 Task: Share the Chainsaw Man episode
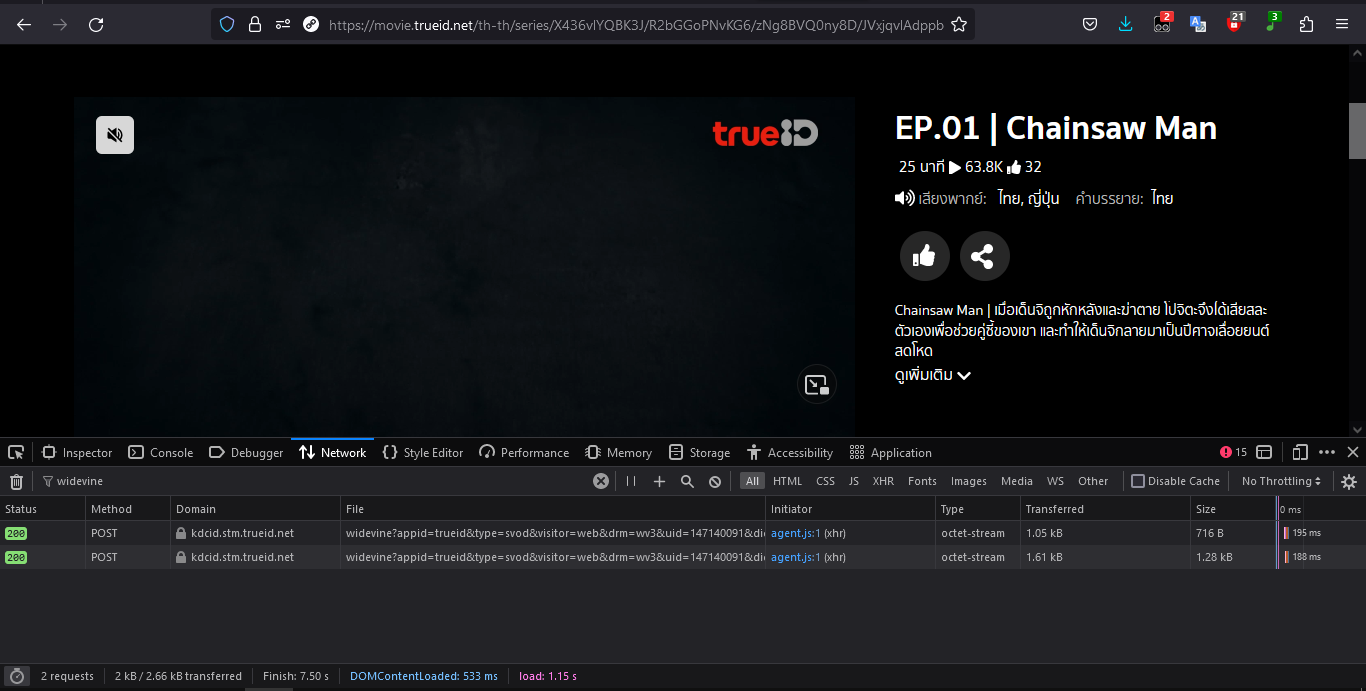(x=985, y=257)
